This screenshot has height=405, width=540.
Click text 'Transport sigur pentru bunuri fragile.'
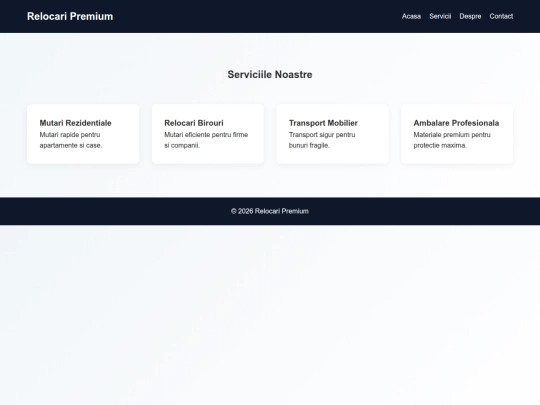click(x=322, y=140)
